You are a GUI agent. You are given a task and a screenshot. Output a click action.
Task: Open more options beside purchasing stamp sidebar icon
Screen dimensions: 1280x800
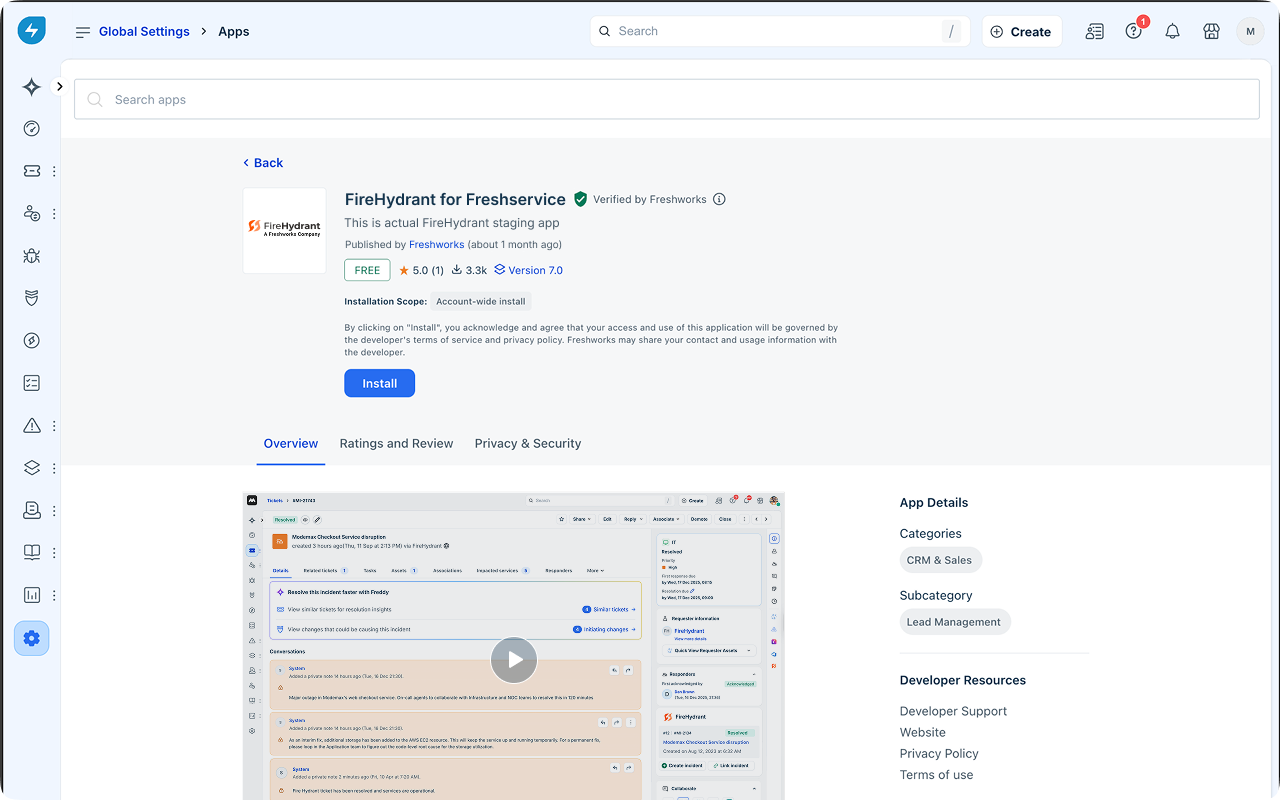point(54,510)
